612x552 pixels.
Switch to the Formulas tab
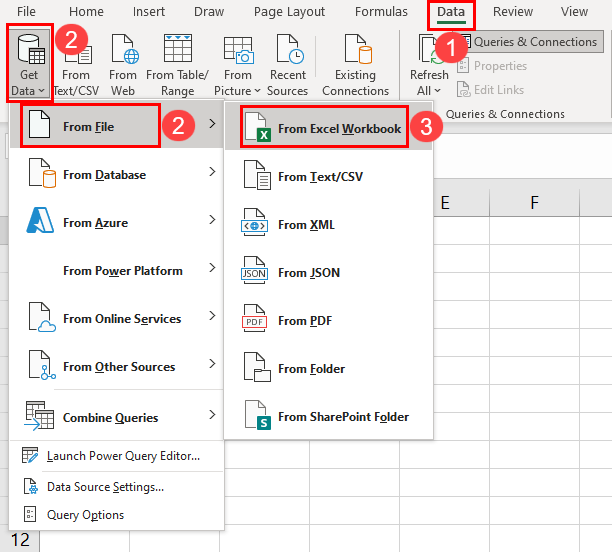click(381, 12)
